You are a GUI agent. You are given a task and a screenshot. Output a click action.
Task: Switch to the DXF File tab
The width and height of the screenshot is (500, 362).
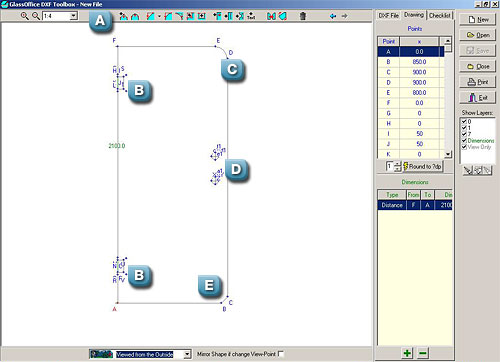coord(388,16)
